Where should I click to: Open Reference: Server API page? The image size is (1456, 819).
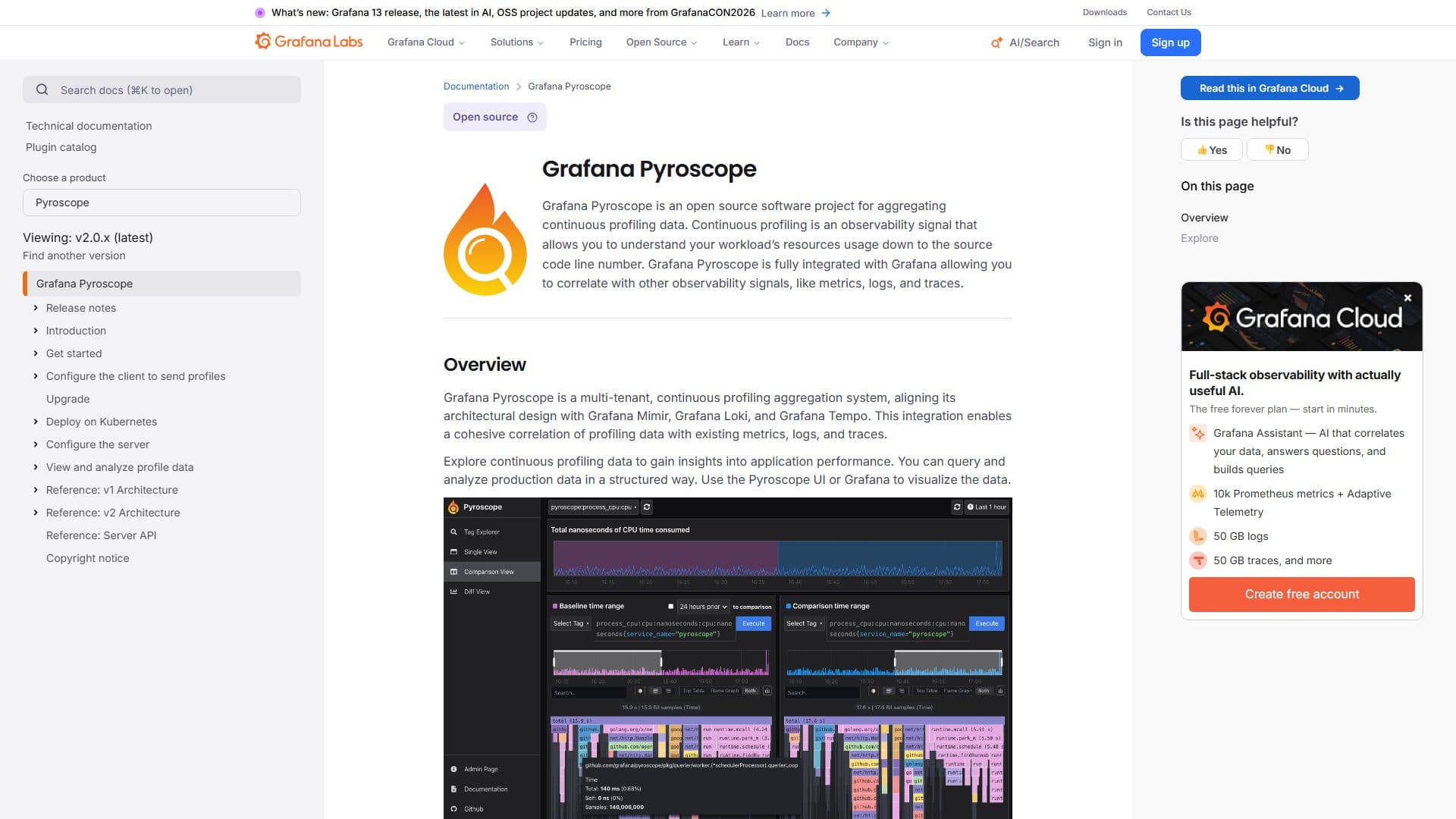coord(101,535)
